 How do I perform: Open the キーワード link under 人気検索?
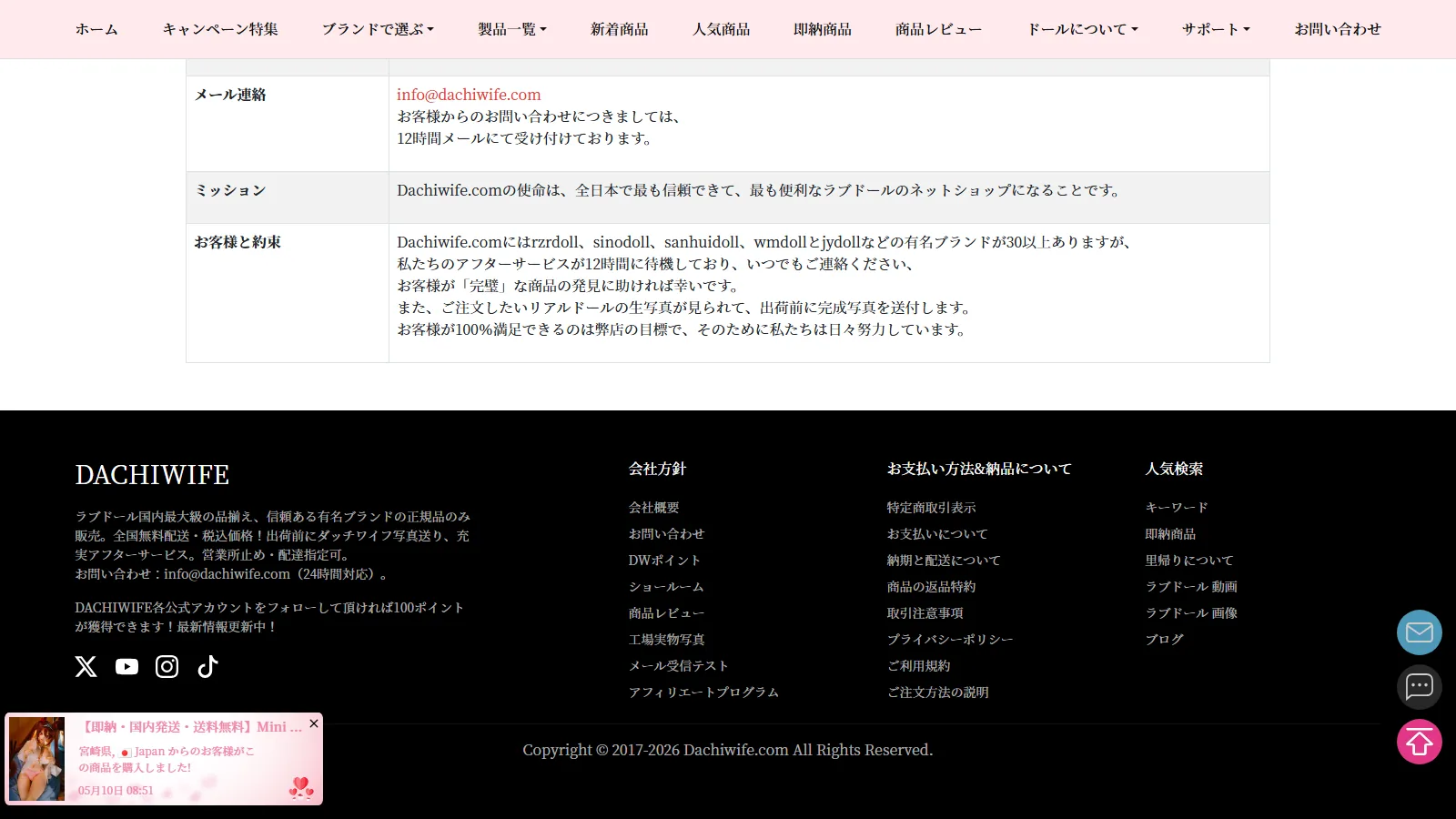pos(1177,508)
